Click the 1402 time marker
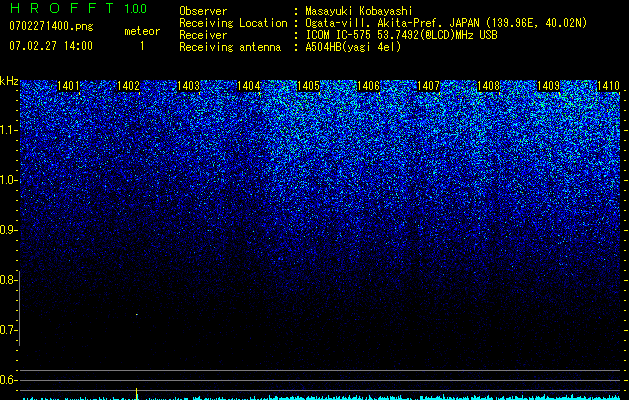 click(x=128, y=86)
